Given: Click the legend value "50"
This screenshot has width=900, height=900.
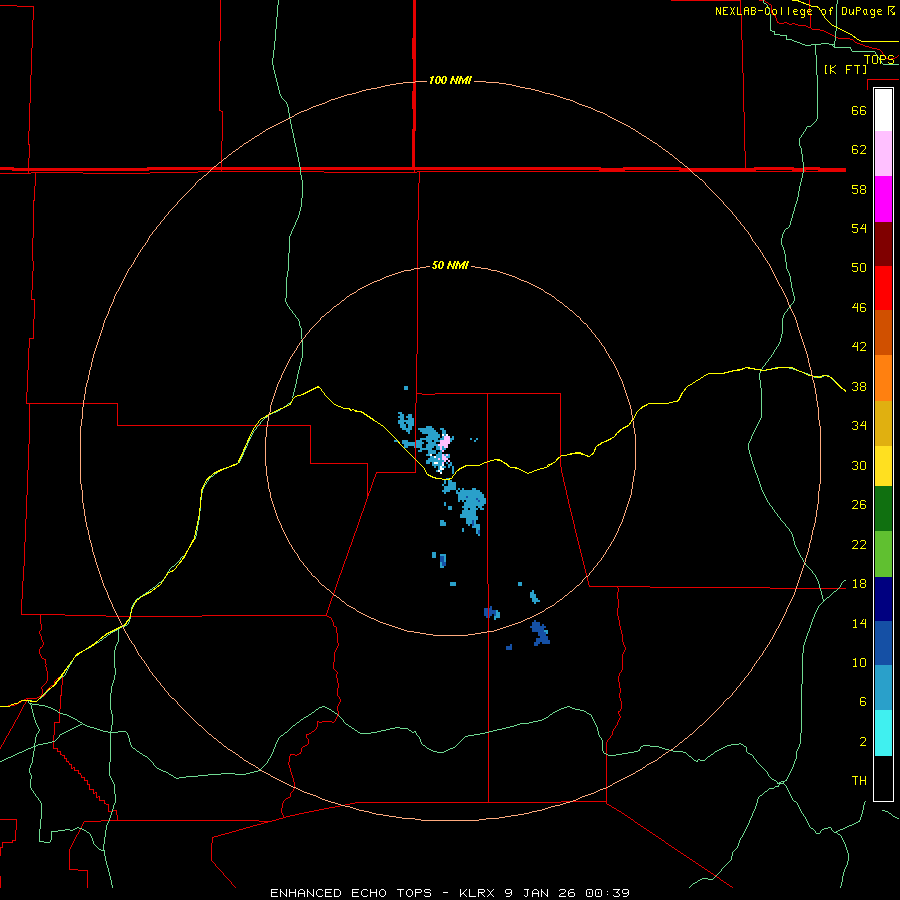Looking at the screenshot, I should pos(859,267).
